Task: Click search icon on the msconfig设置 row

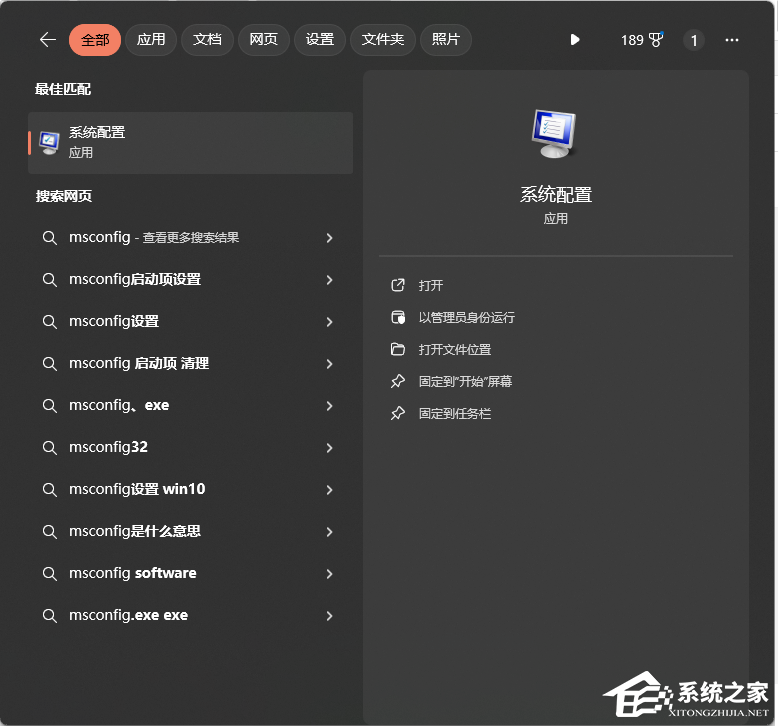Action: [50, 322]
